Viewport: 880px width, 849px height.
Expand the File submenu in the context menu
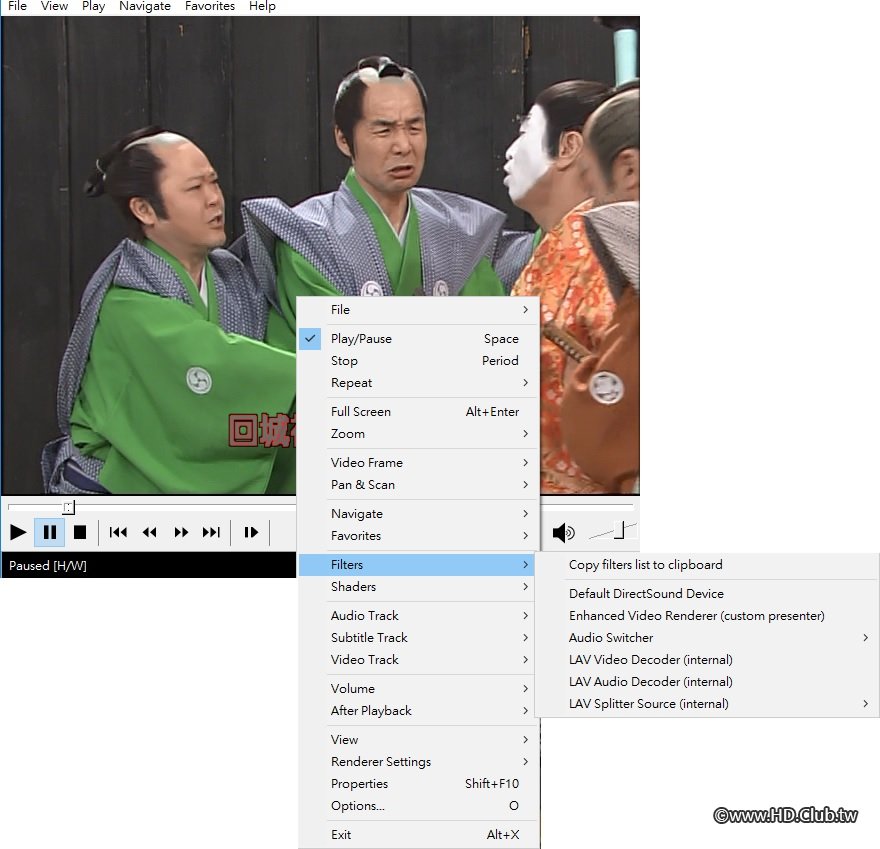tap(418, 310)
